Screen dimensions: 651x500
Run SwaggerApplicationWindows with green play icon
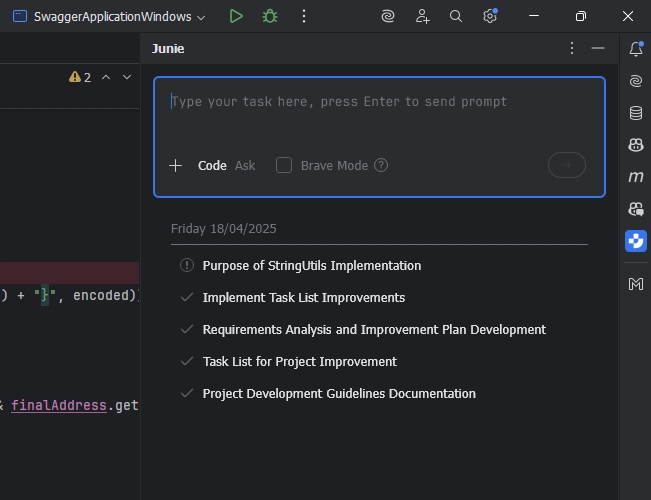coord(236,17)
